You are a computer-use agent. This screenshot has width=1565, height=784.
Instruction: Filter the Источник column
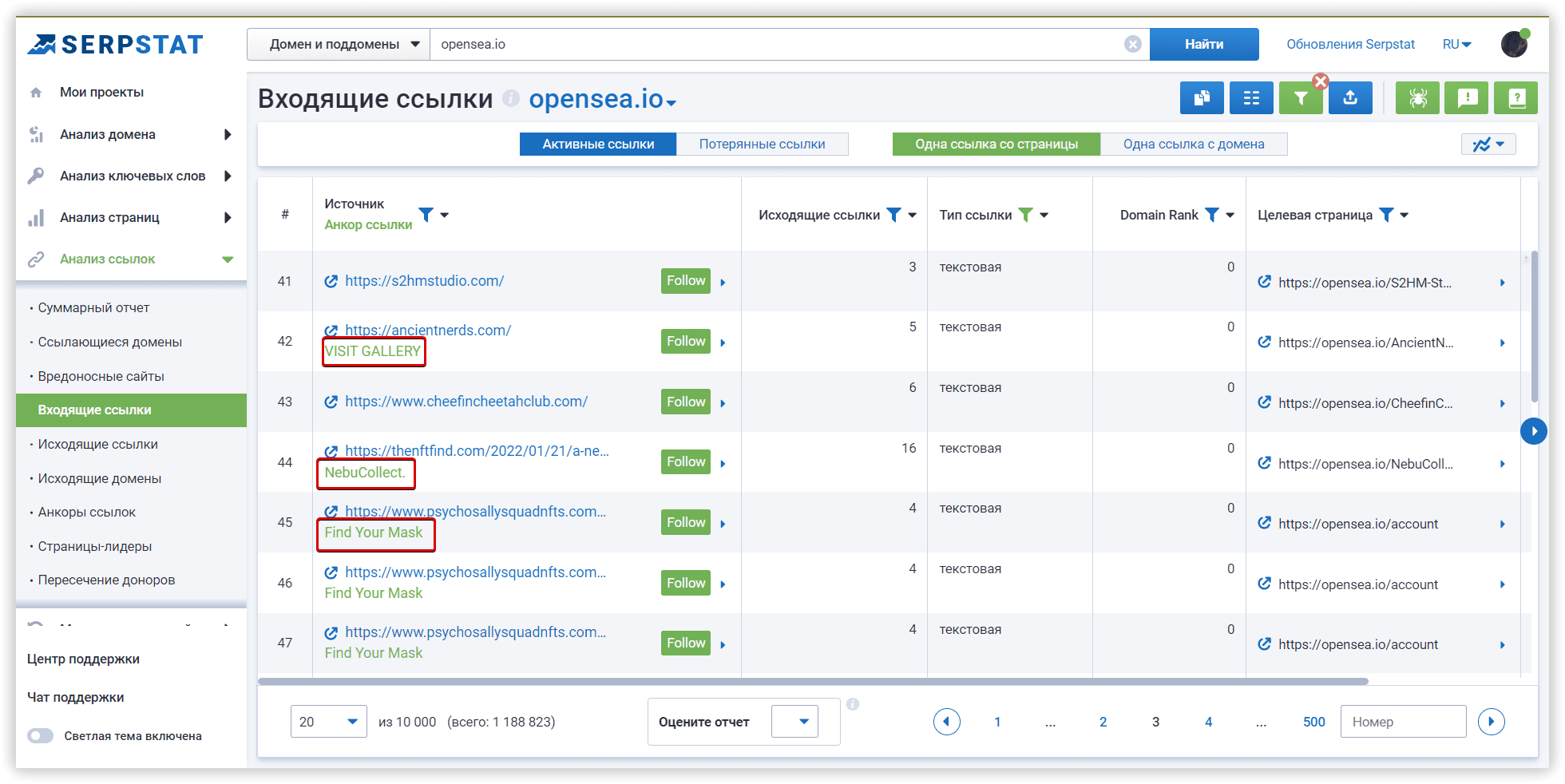tap(426, 215)
